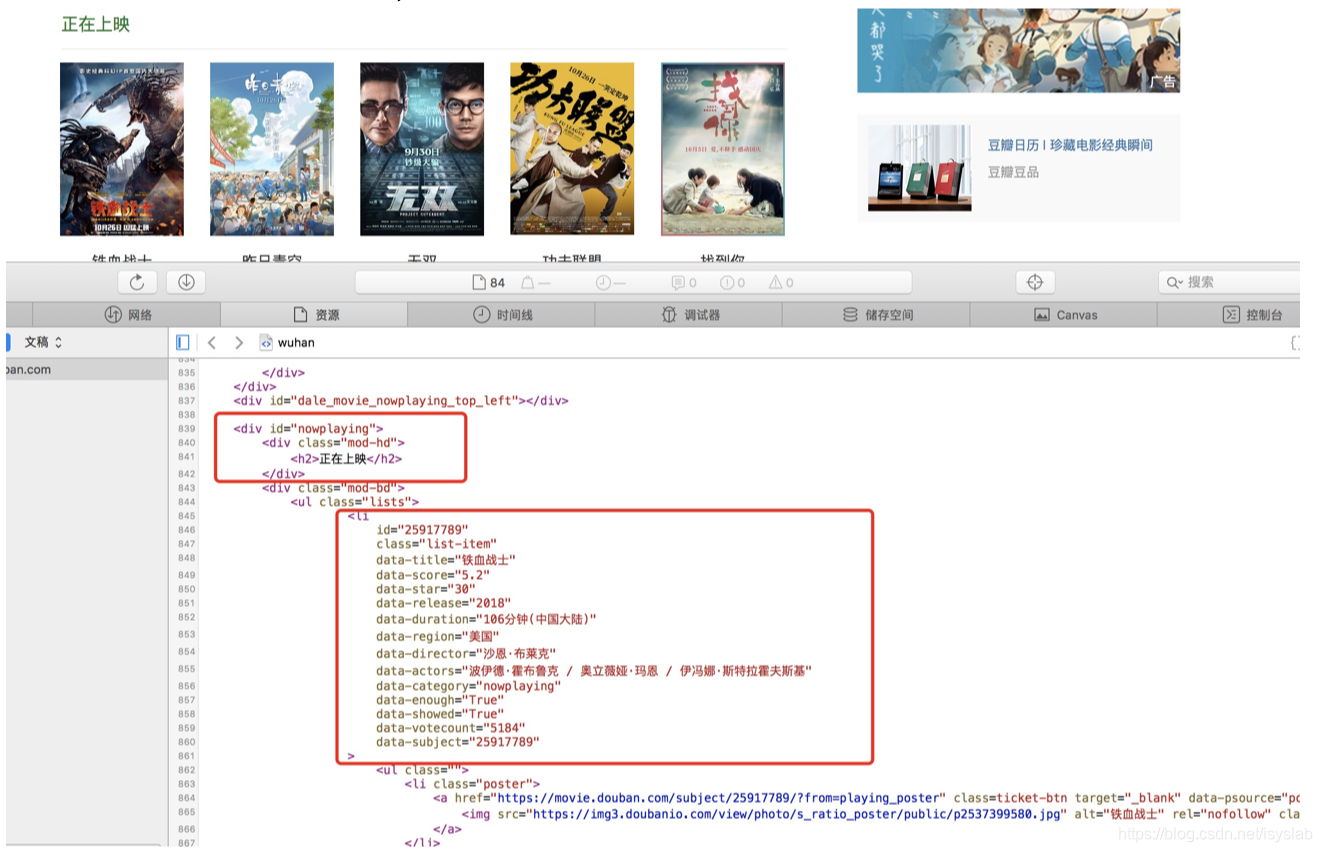Click line number 861 in gutter

tap(186, 756)
